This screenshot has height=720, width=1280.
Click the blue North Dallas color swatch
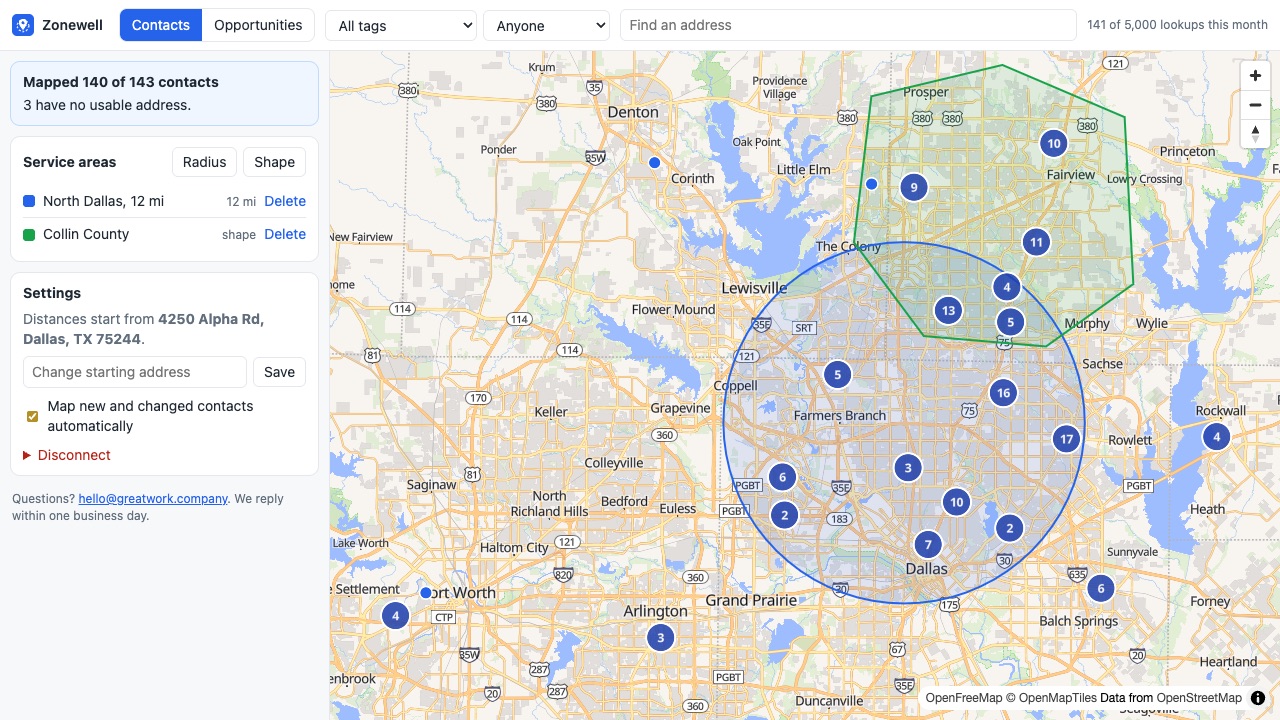[29, 201]
